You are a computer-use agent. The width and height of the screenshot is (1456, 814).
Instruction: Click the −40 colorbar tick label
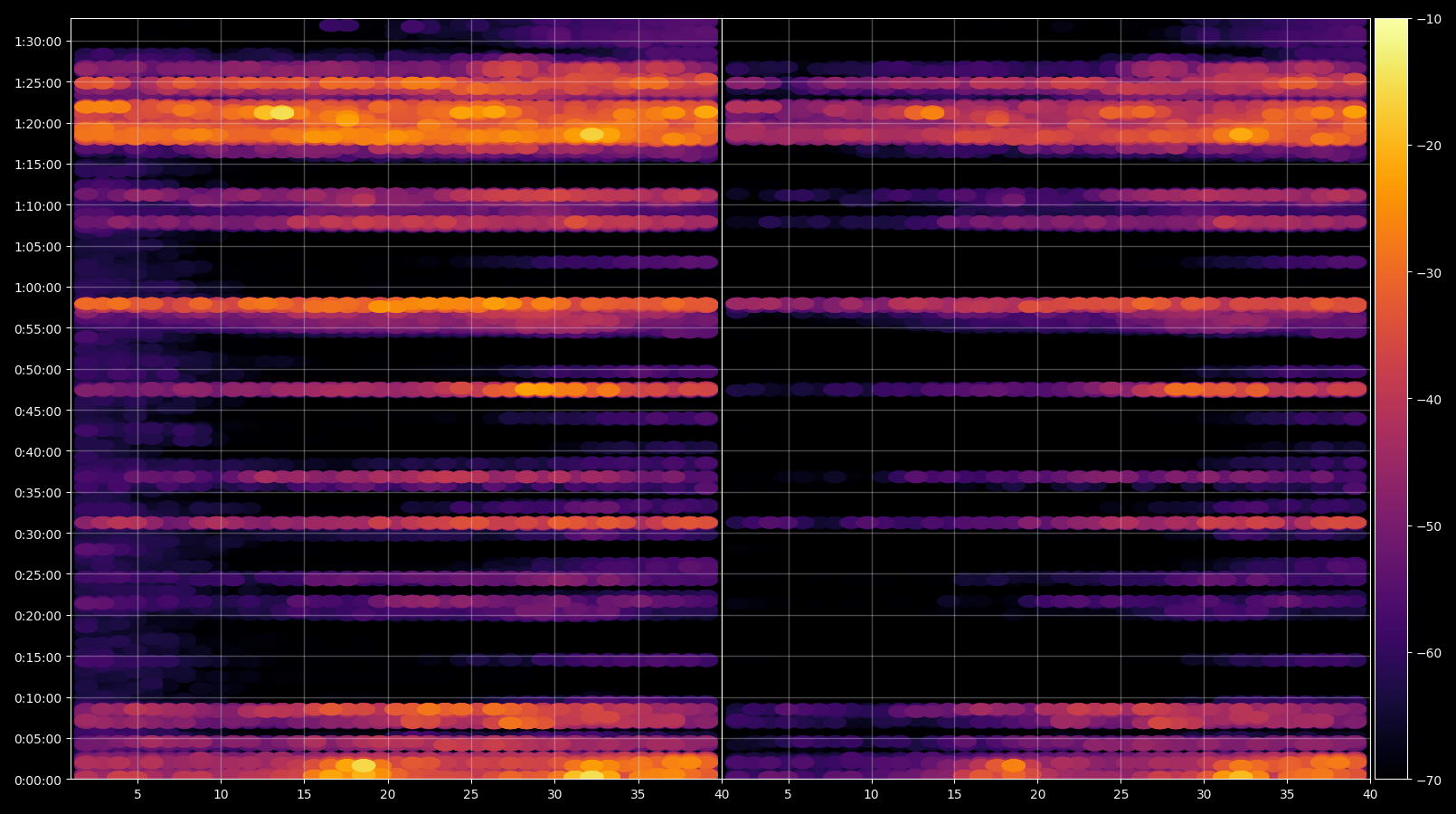[x=1430, y=400]
